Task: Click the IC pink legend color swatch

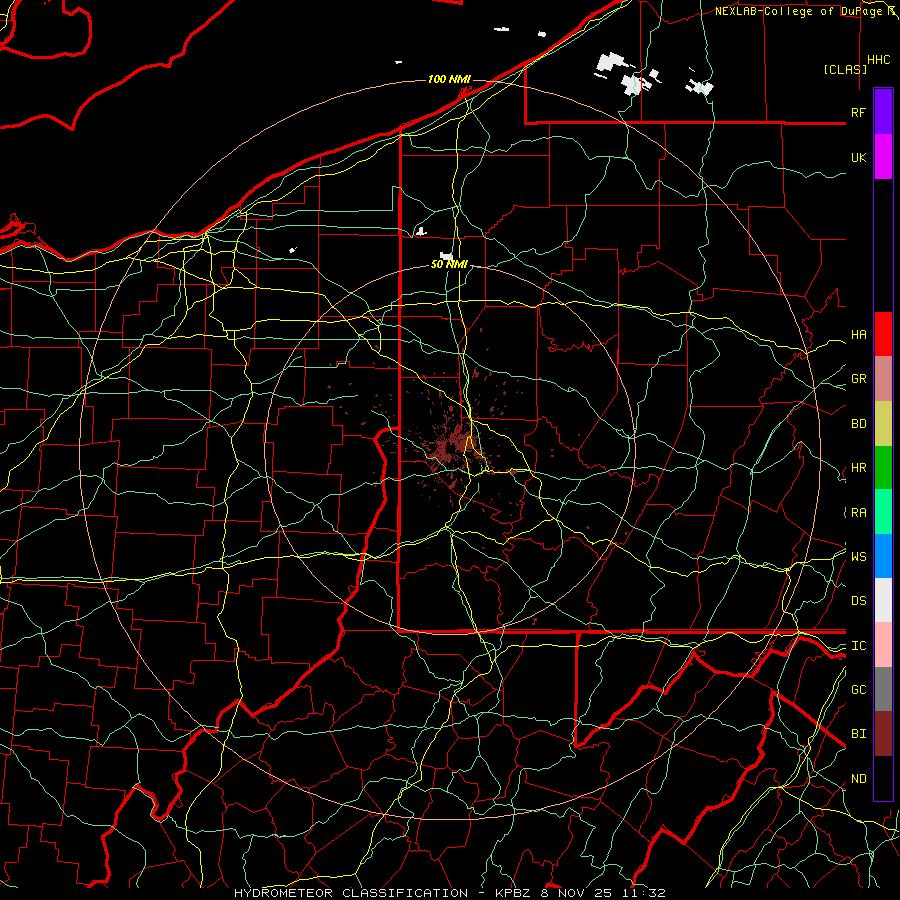Action: (883, 645)
